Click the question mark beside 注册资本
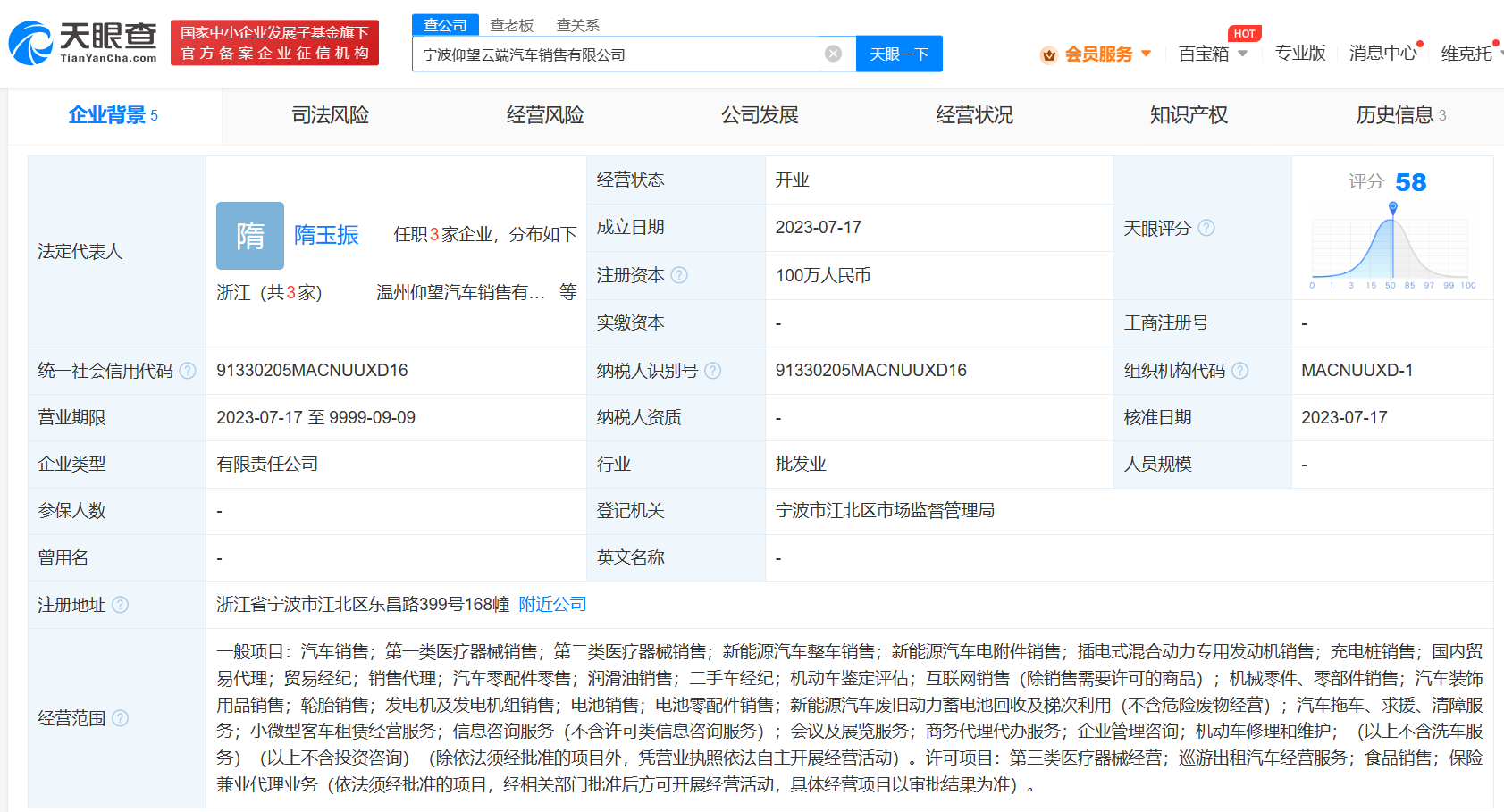Screen dimensions: 1504x812 680,275
